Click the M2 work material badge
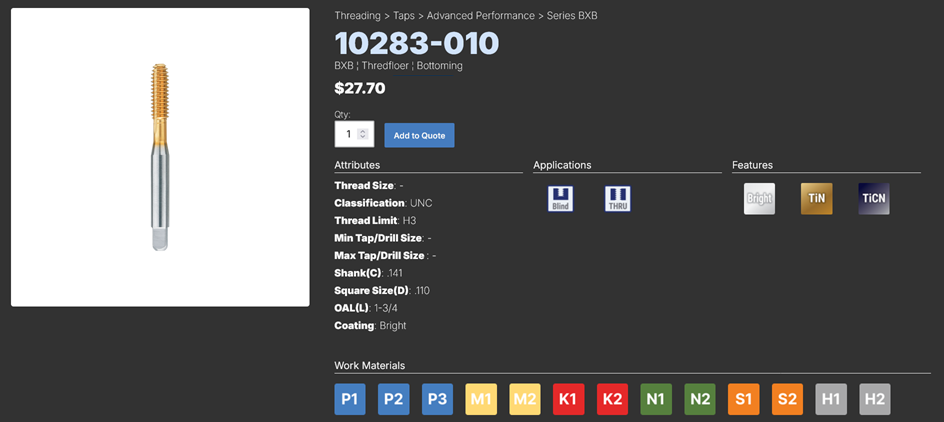This screenshot has width=944, height=422. (525, 399)
